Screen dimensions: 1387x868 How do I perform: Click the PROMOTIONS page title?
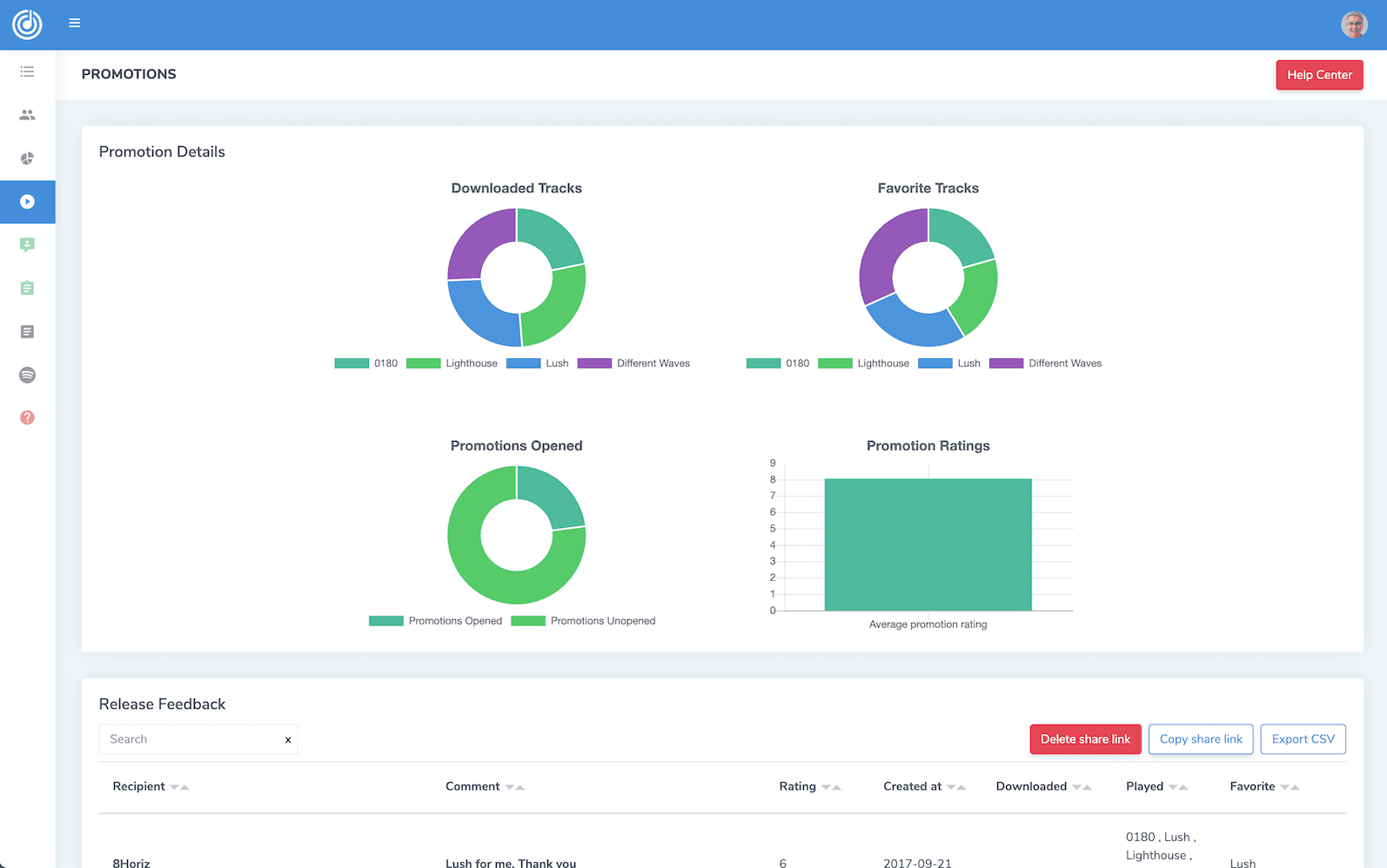[129, 75]
